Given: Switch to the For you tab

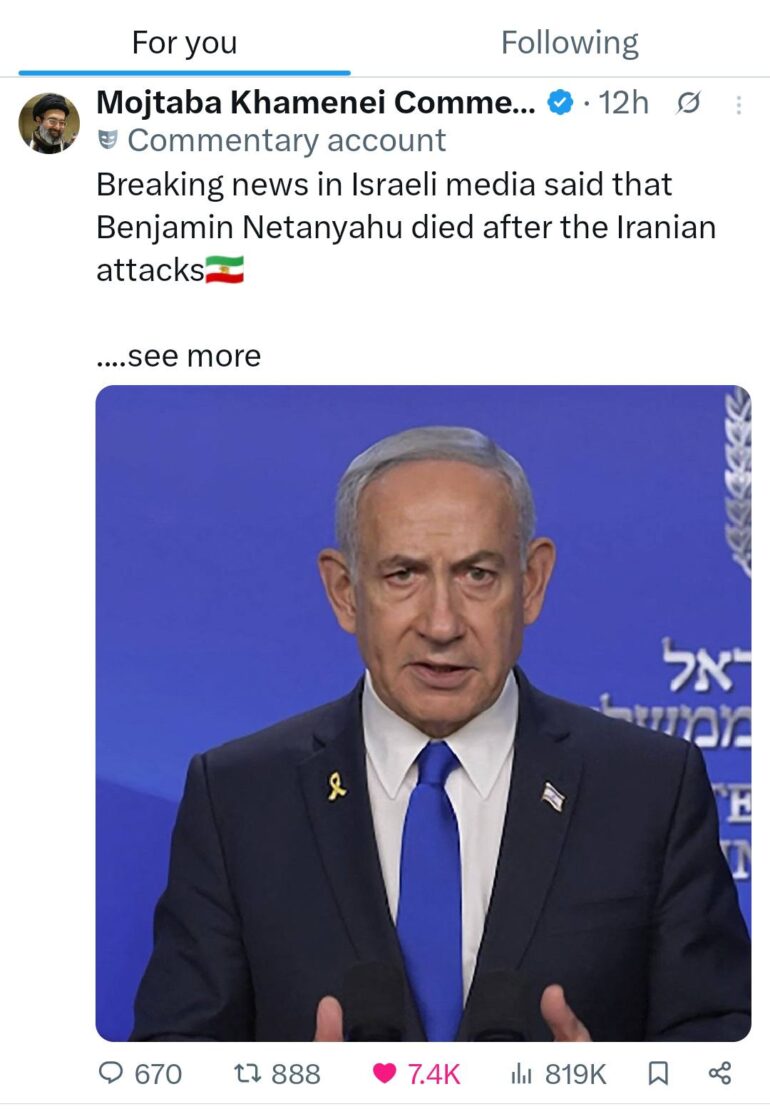Looking at the screenshot, I should click(x=185, y=43).
